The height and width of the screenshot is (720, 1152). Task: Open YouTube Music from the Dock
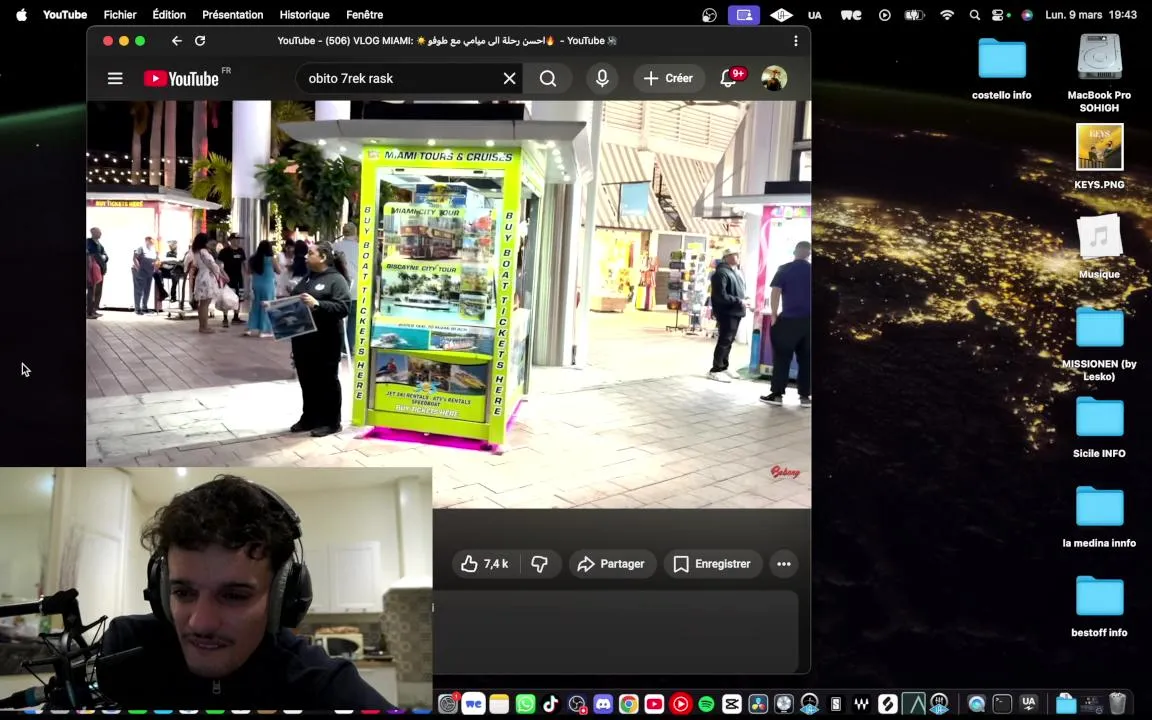680,704
